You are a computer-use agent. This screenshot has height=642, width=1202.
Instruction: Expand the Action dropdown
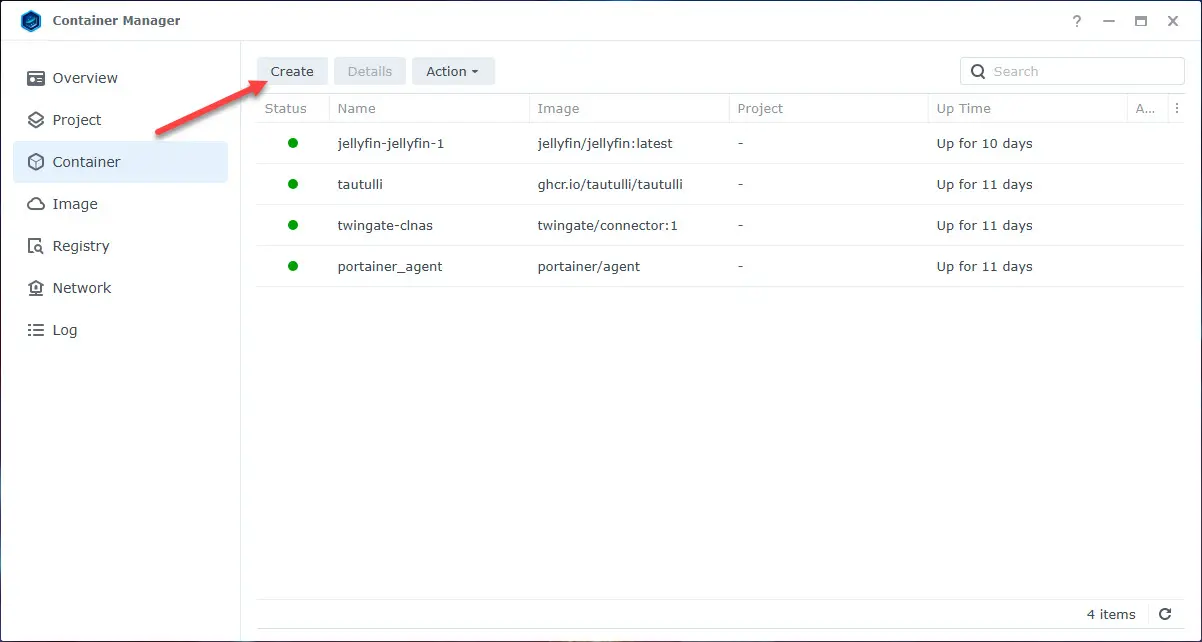pos(453,71)
